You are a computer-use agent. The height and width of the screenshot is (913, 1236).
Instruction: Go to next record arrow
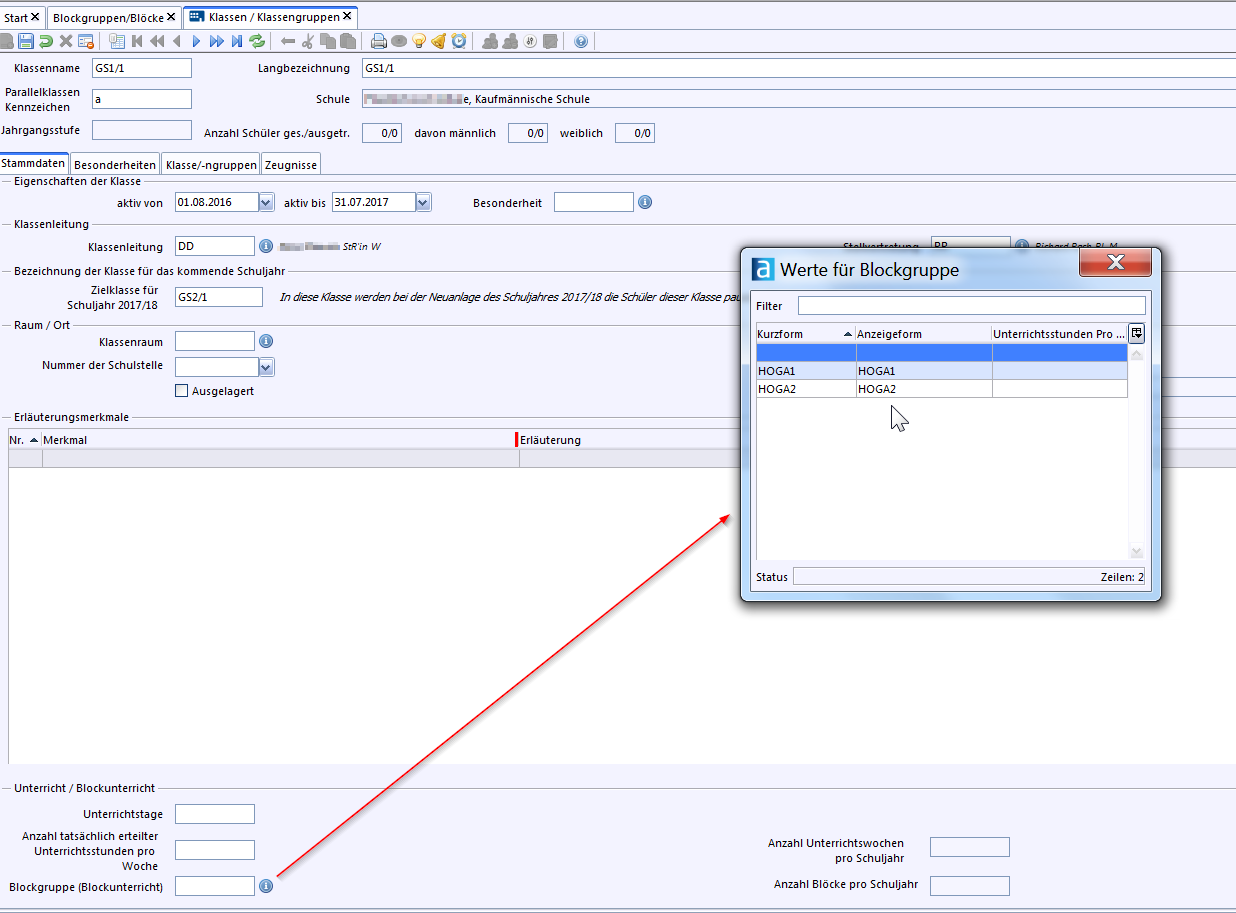point(196,41)
